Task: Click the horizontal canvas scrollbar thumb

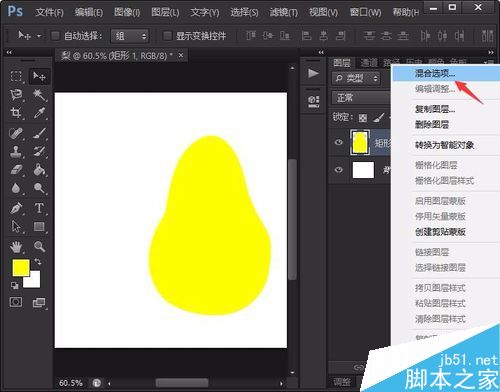Action: (182, 383)
